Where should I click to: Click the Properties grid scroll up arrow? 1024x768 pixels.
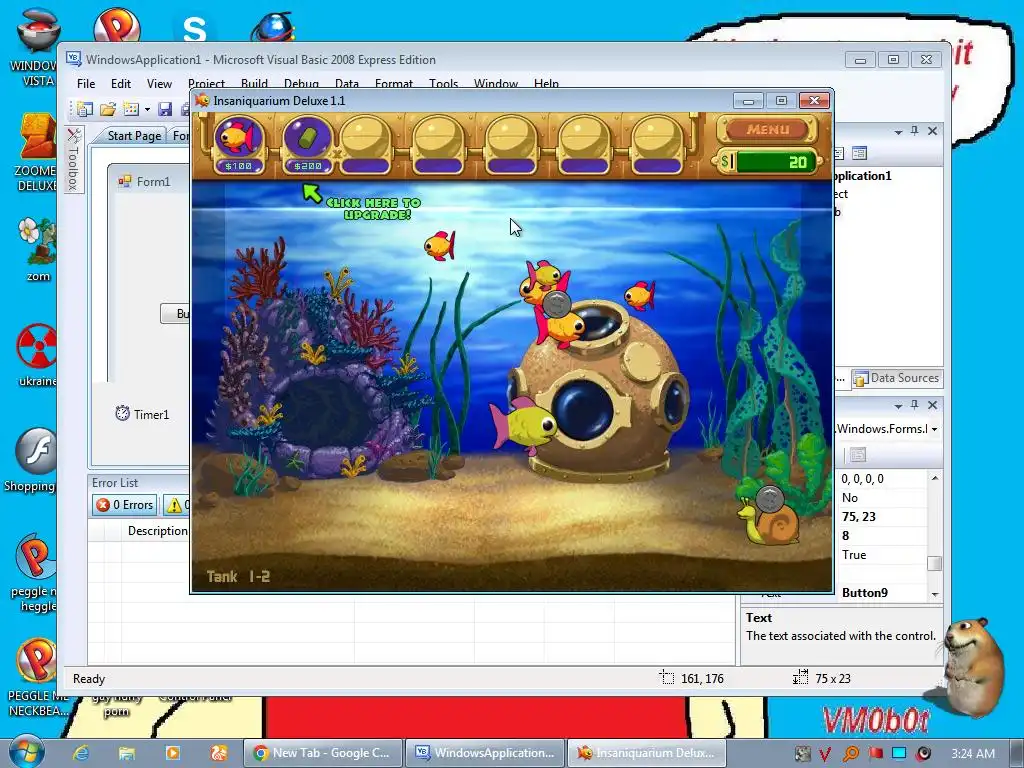click(935, 478)
